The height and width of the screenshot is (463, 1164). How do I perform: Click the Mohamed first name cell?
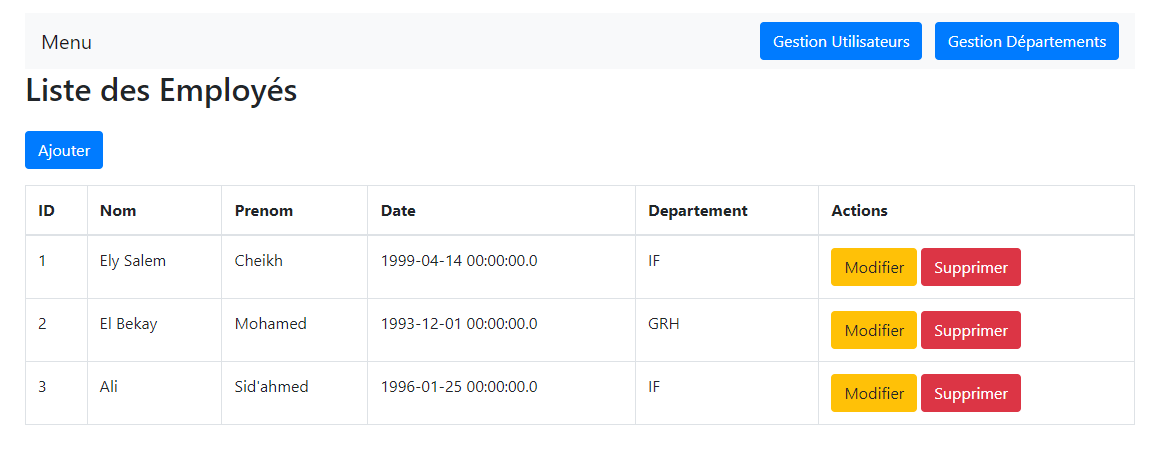(270, 324)
